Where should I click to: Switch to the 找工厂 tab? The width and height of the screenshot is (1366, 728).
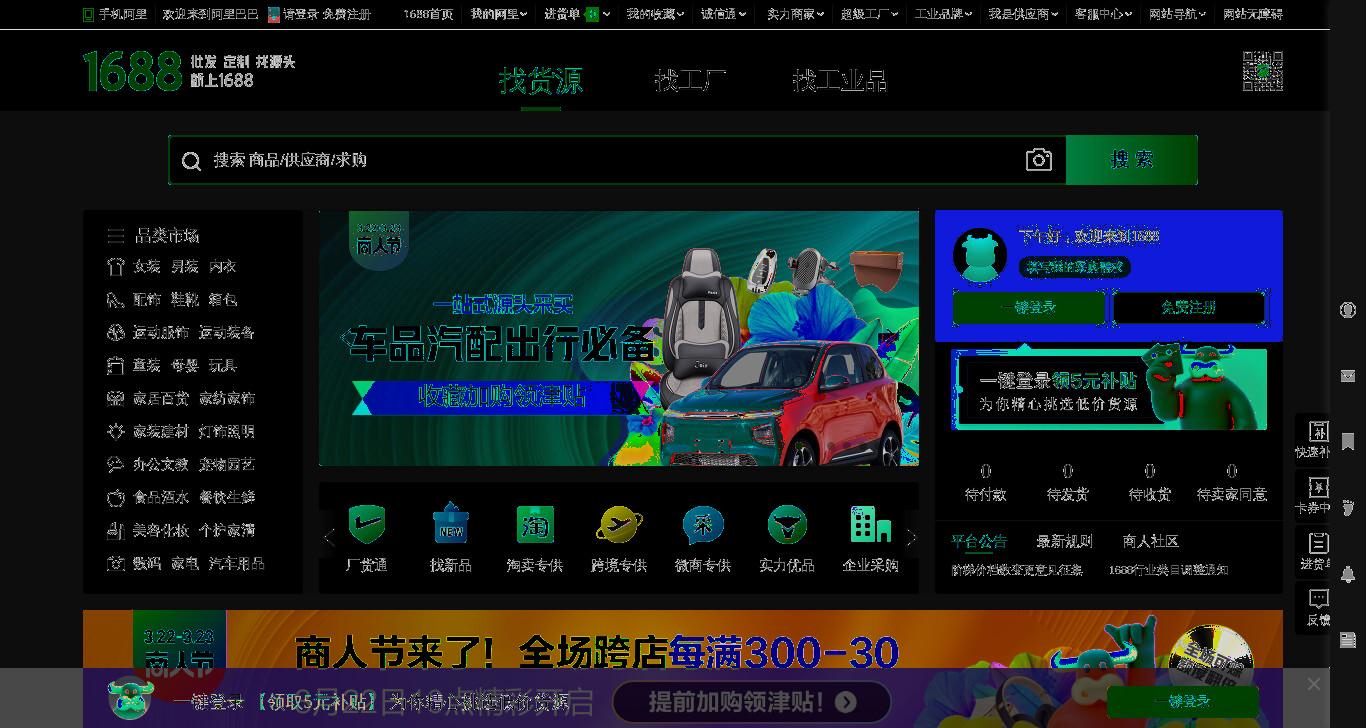coord(690,80)
